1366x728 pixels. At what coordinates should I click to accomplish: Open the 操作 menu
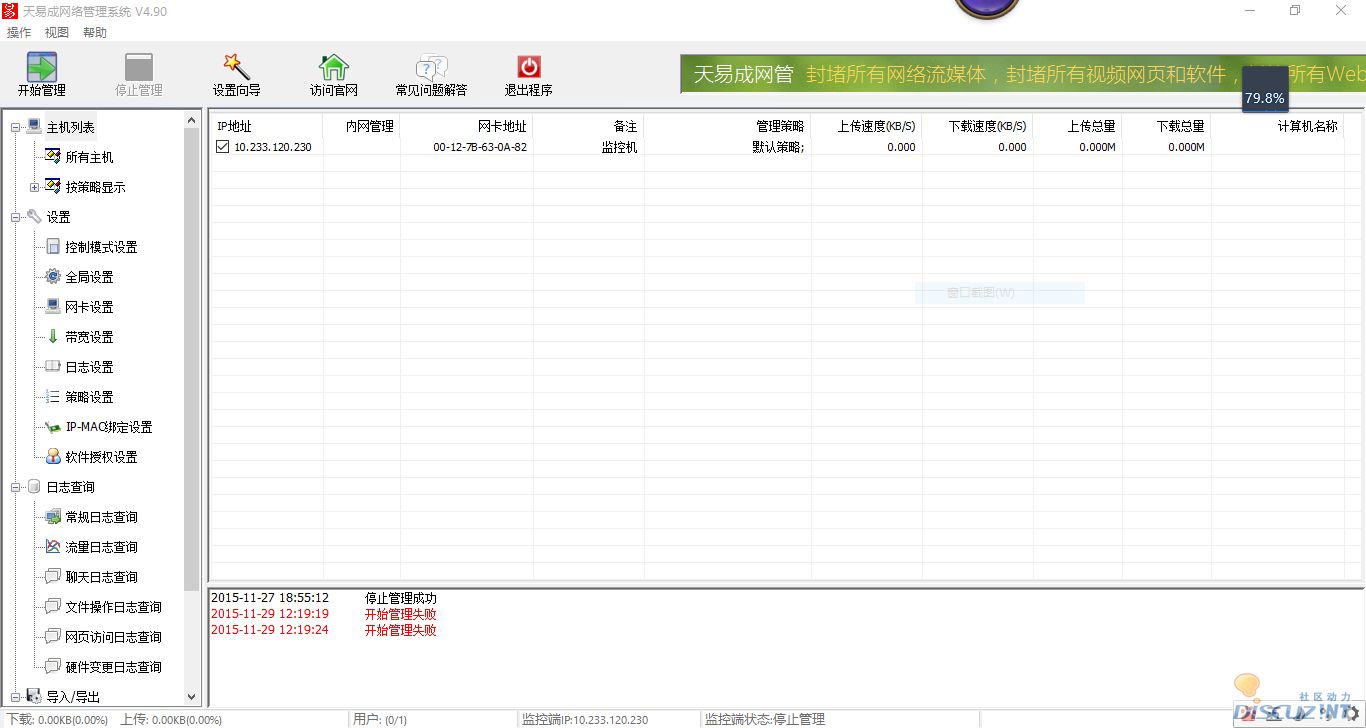click(19, 33)
